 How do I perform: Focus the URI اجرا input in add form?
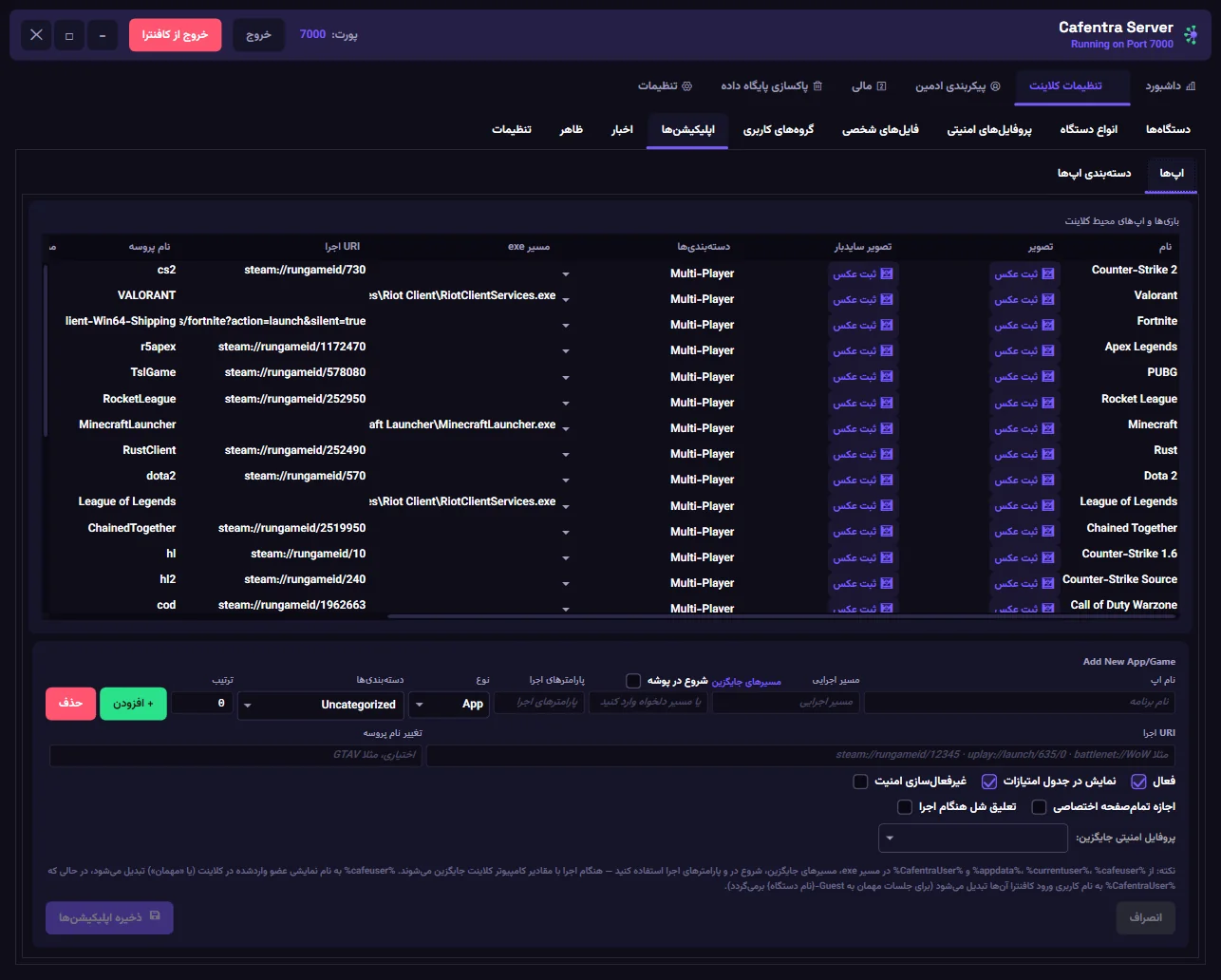tap(800, 756)
